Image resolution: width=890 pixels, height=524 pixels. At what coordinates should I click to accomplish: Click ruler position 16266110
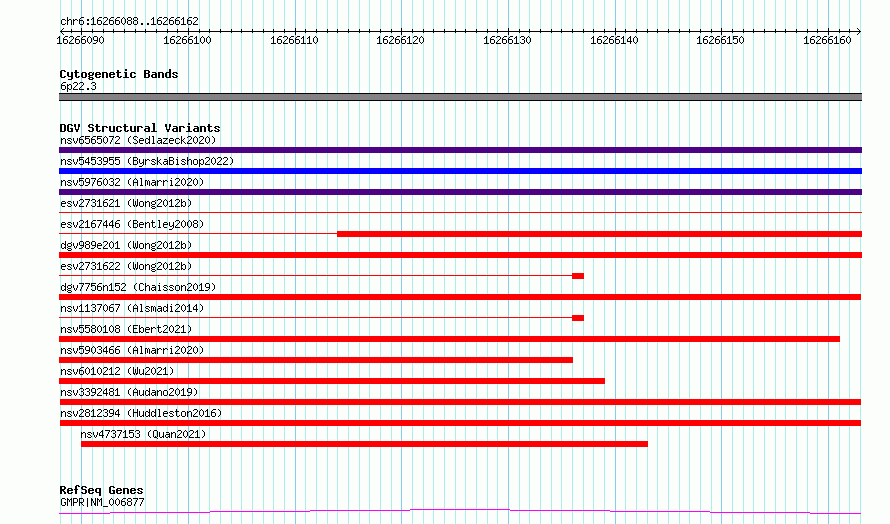coord(294,40)
